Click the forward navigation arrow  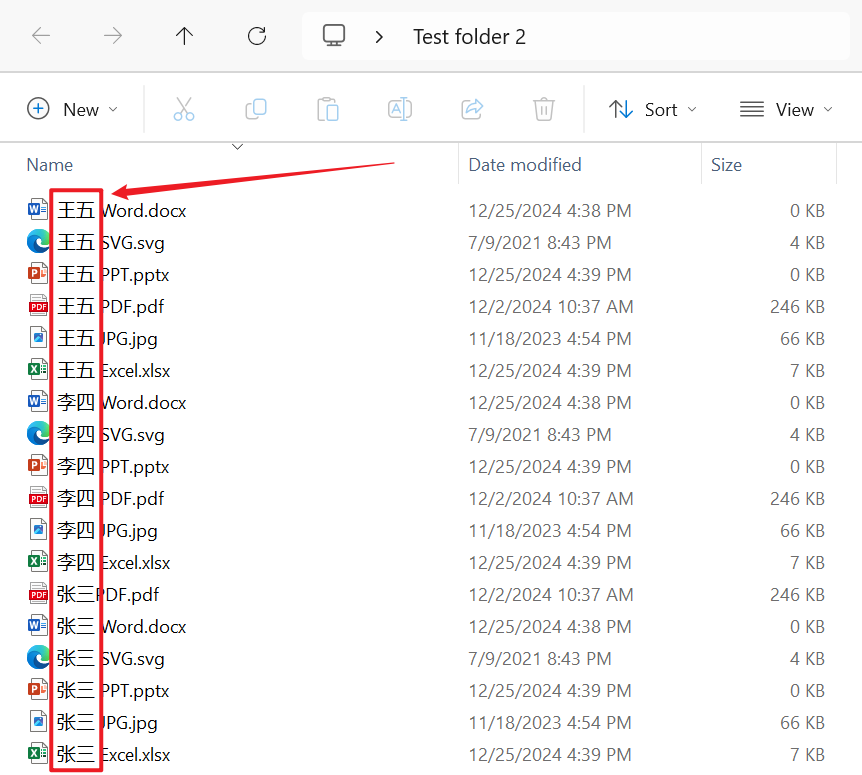pos(113,36)
